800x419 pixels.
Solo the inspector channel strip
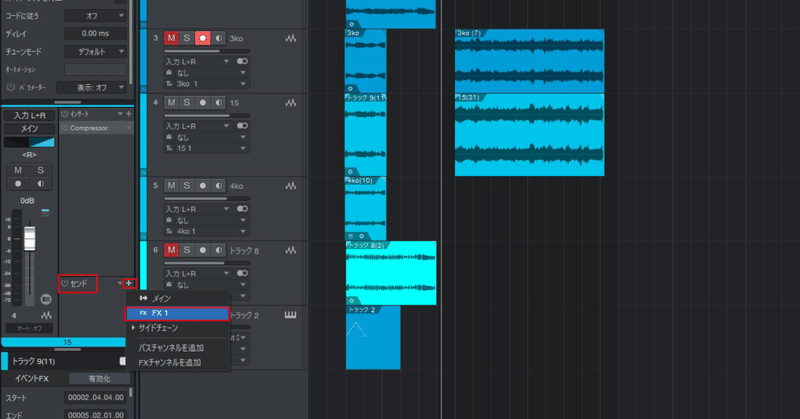(x=40, y=170)
